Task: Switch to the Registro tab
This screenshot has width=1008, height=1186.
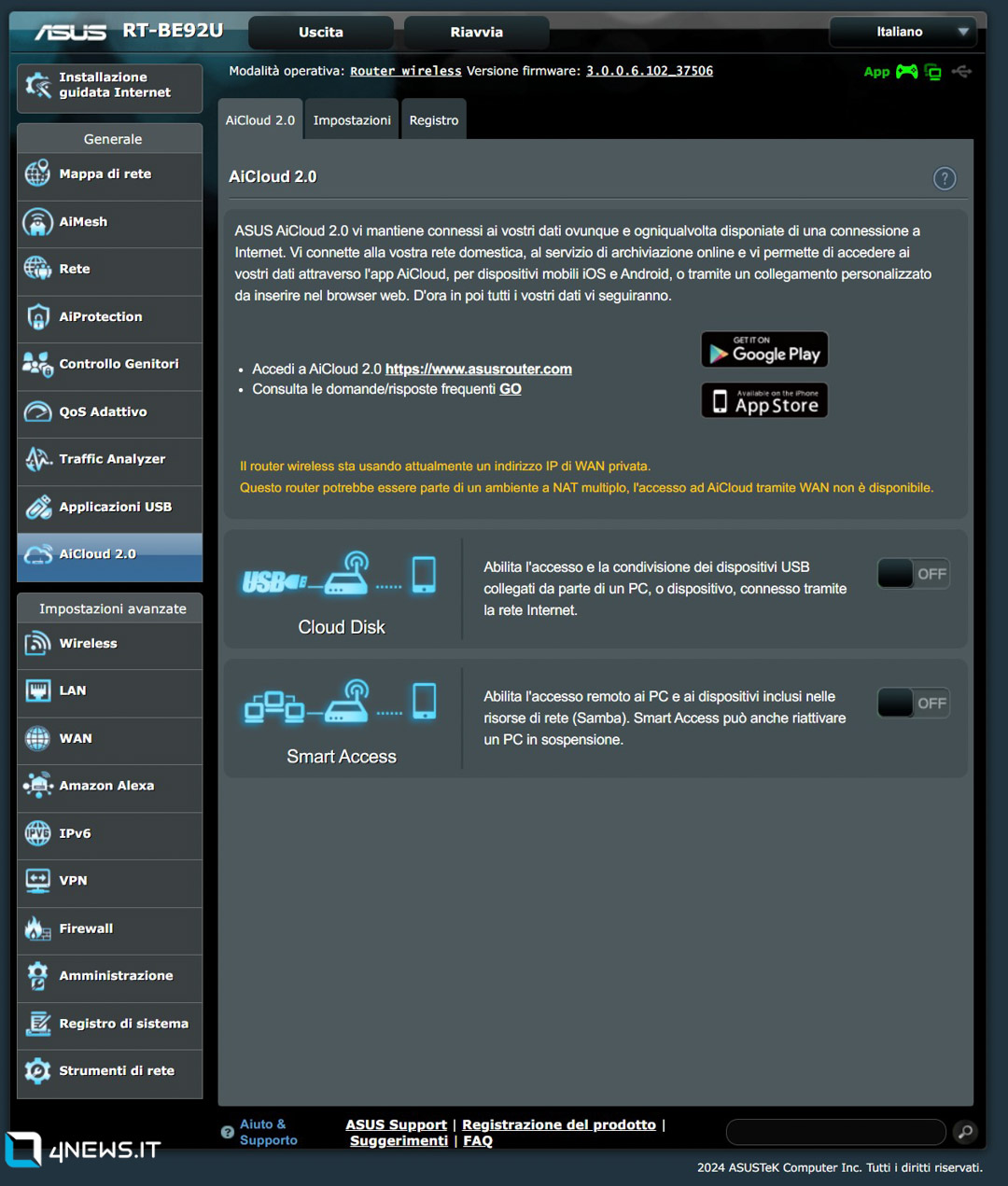Action: click(434, 119)
